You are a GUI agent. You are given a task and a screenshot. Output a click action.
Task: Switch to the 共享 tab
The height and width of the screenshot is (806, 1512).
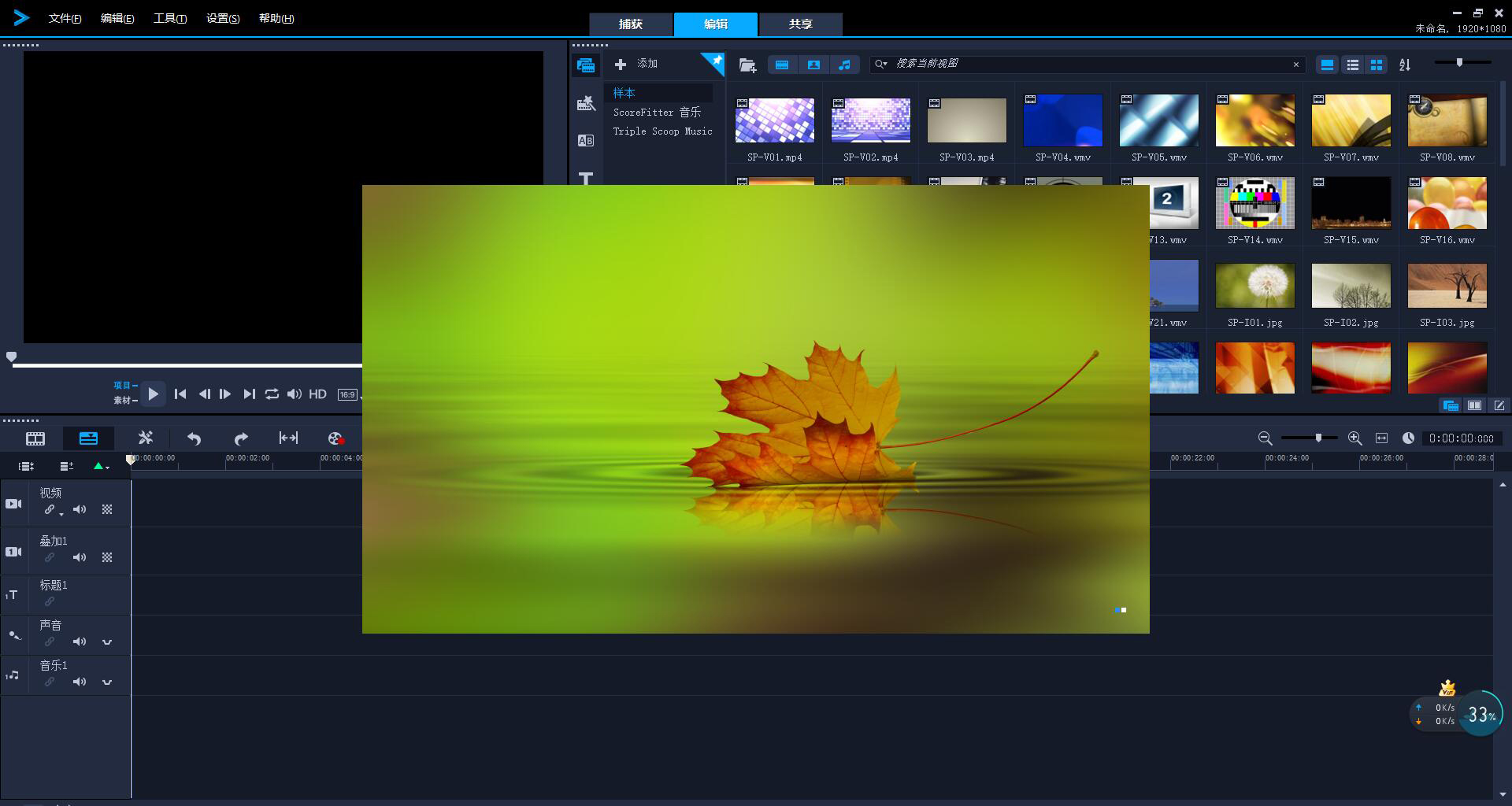click(800, 24)
